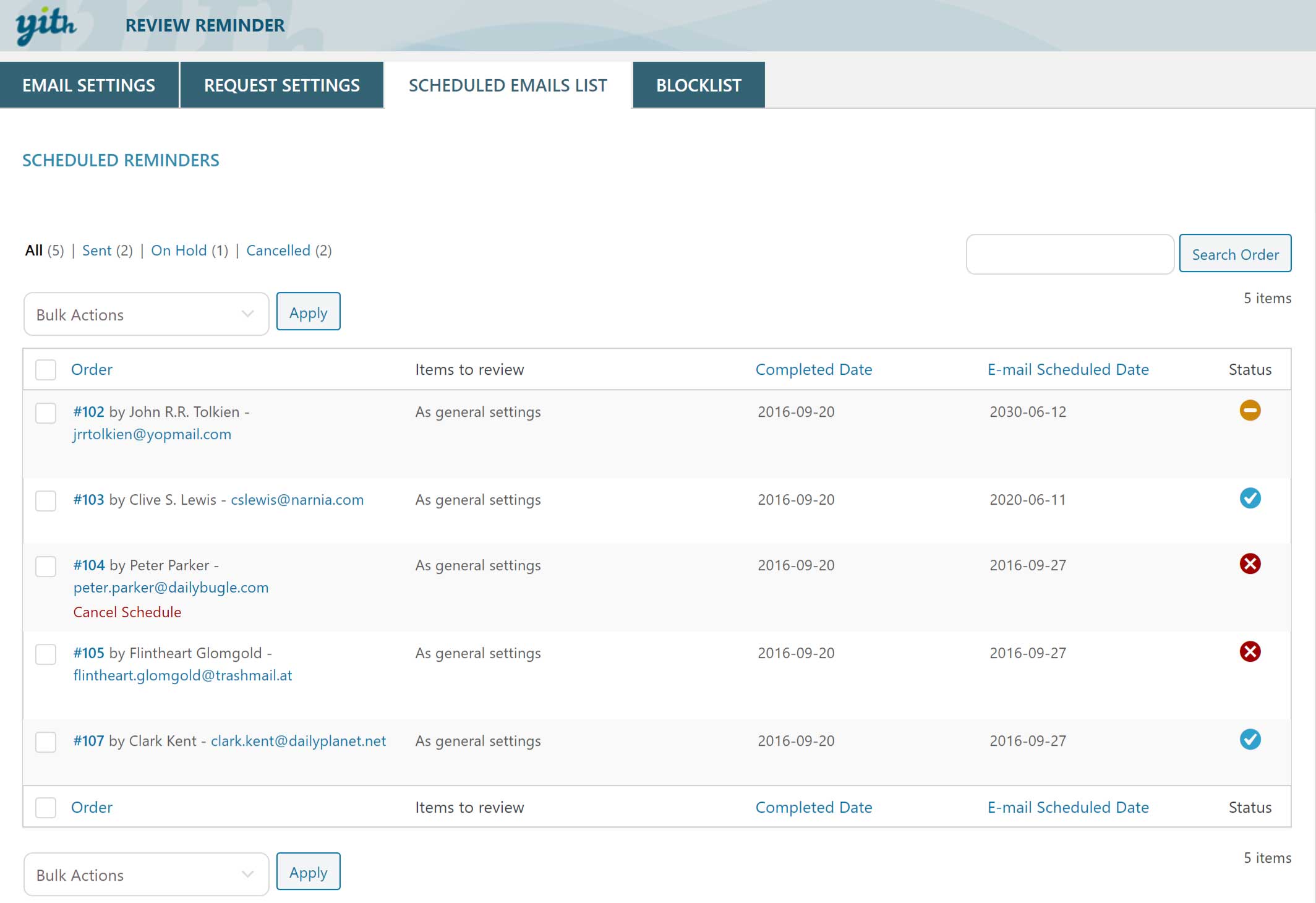Click the Cancel Schedule link under order #104
The image size is (1316, 903).
pos(127,612)
